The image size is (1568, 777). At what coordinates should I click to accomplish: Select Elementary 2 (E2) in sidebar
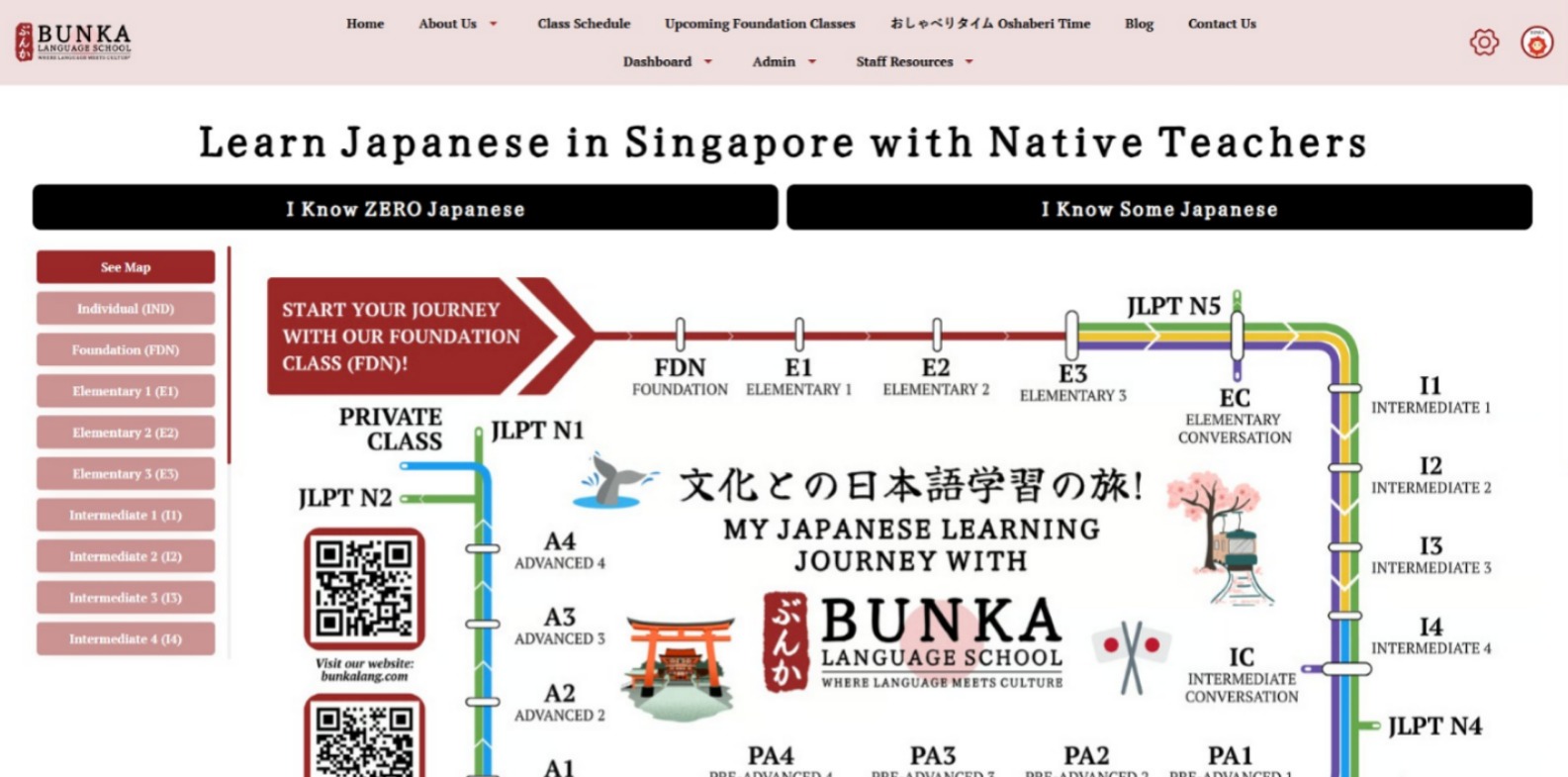pyautogui.click(x=126, y=433)
